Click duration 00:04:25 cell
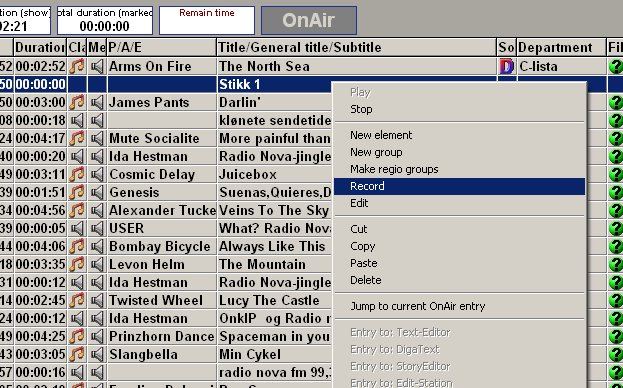623x388 pixels. click(41, 336)
